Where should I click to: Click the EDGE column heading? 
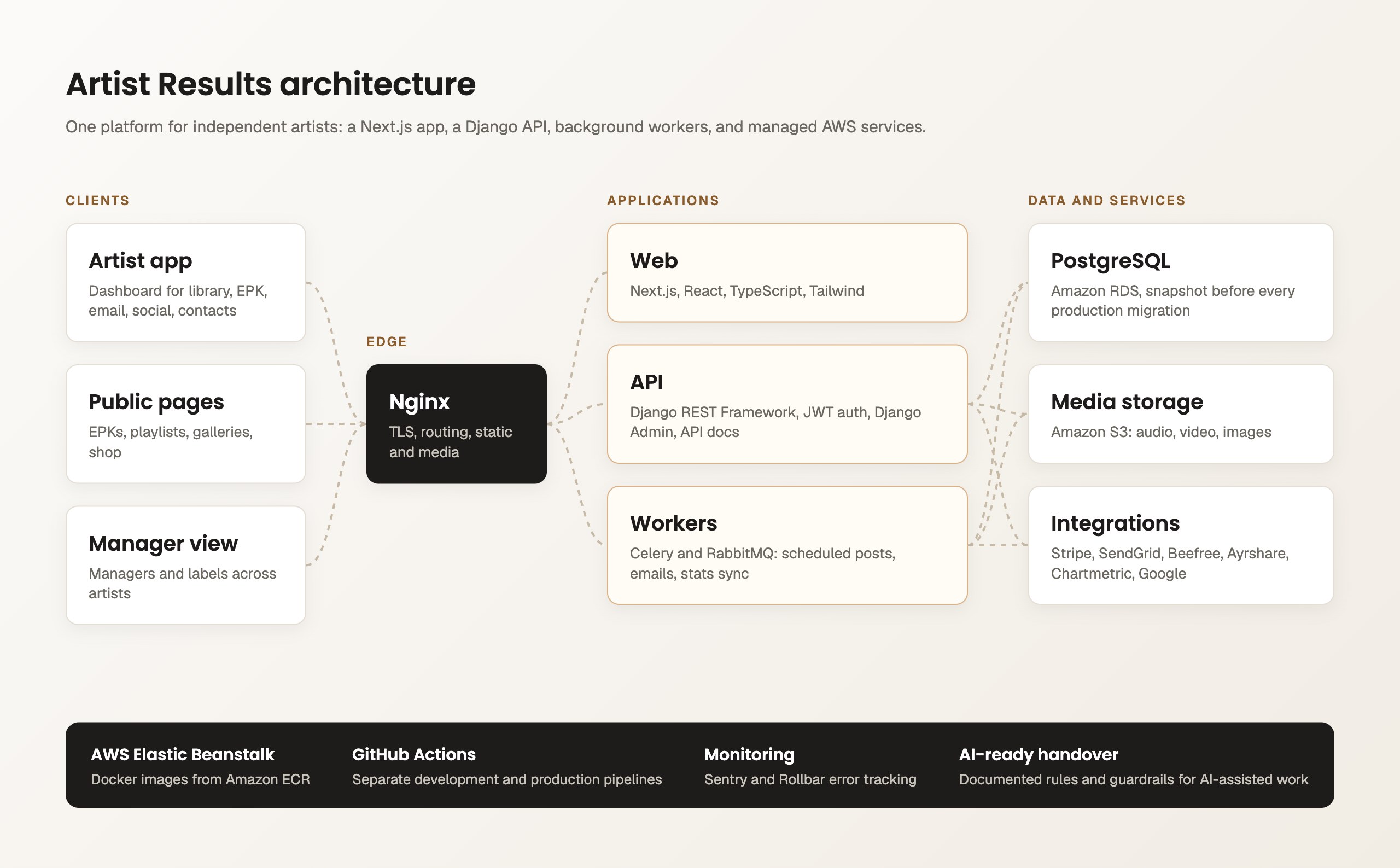pyautogui.click(x=386, y=342)
